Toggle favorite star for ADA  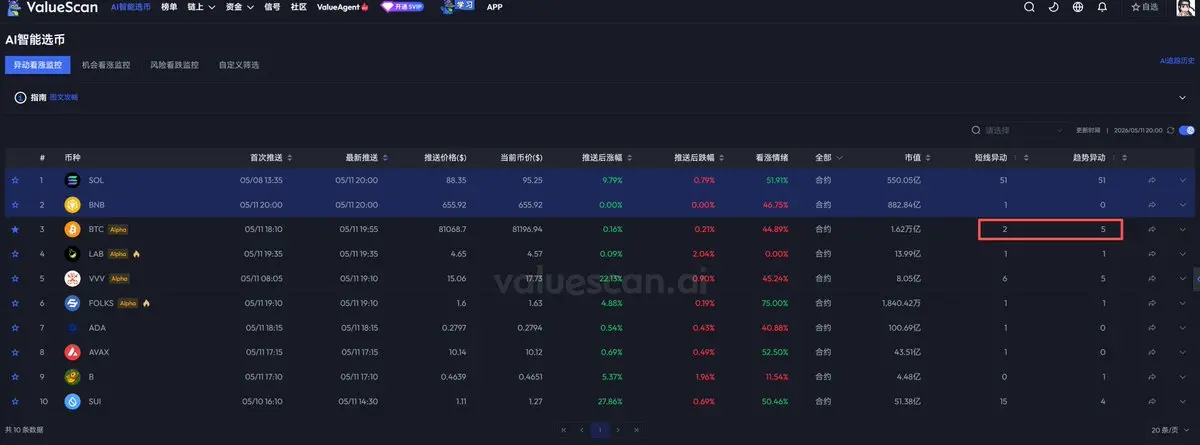pos(15,327)
